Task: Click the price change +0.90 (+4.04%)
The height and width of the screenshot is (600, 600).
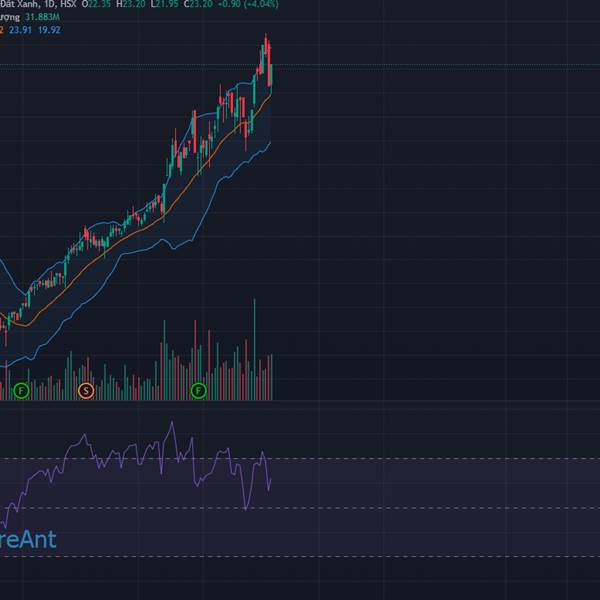Action: click(248, 4)
